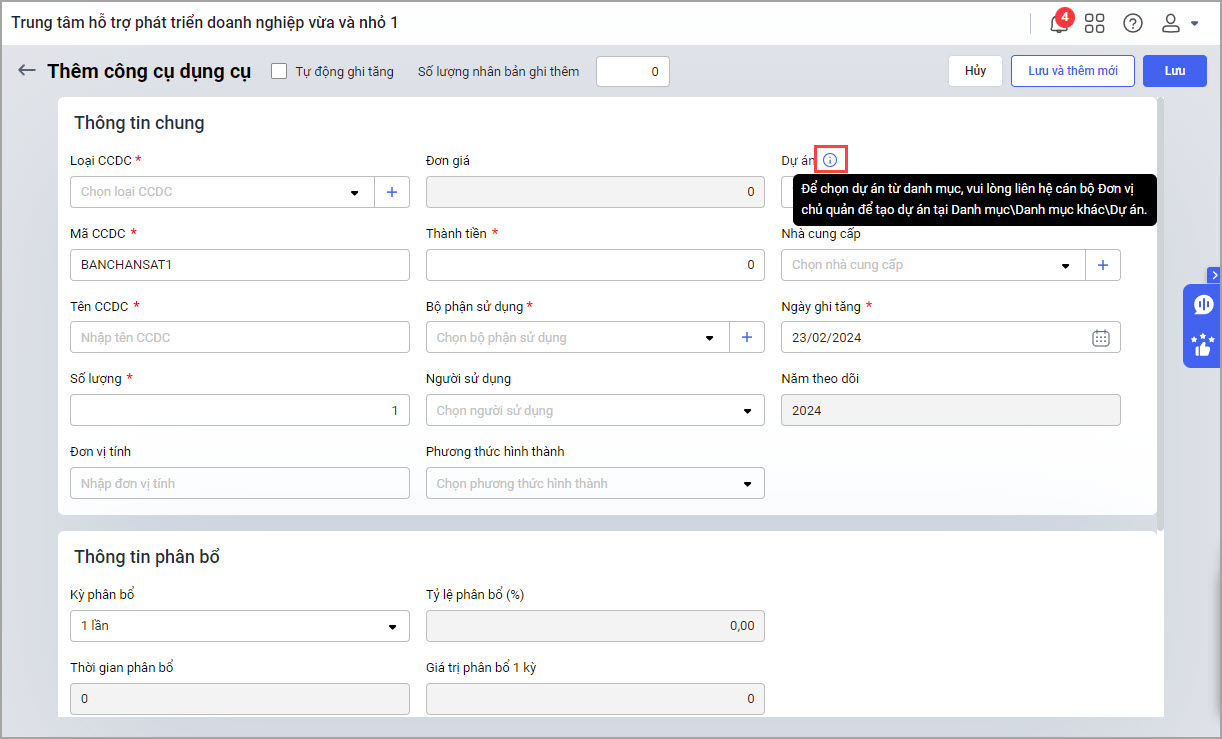Viewport: 1222px width, 739px height.
Task: Toggle the Tự động ghi tăng checkbox
Action: 279,71
